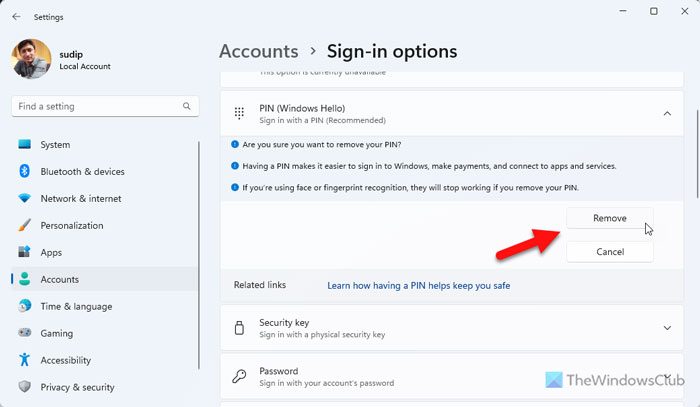The image size is (700, 407).
Task: Open Accessibility settings
Action: [65, 361]
